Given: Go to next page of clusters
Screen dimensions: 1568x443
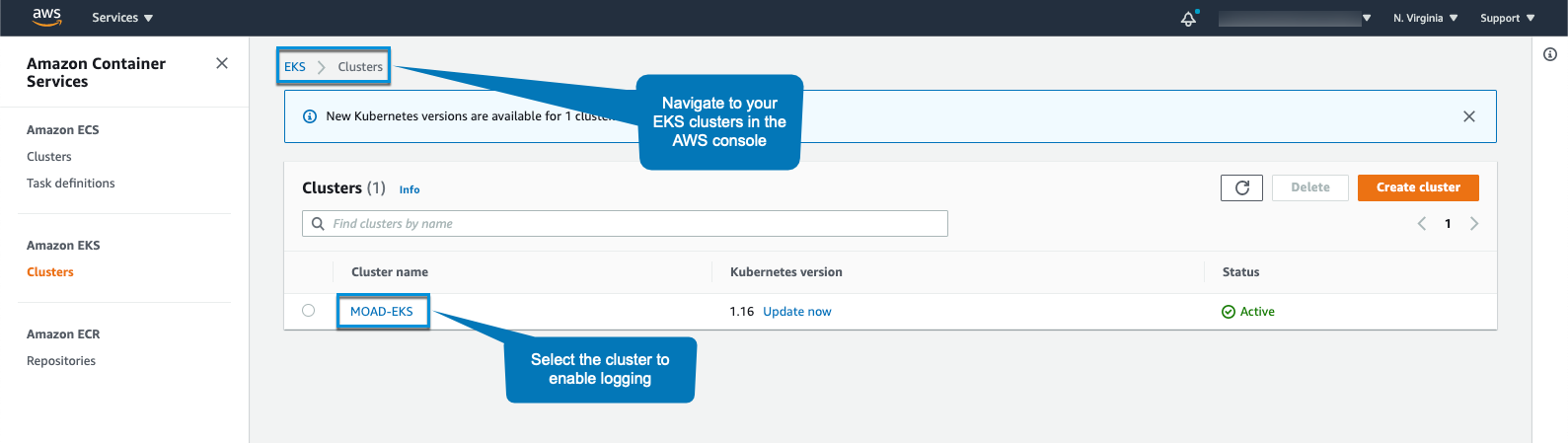Looking at the screenshot, I should coord(1474,224).
